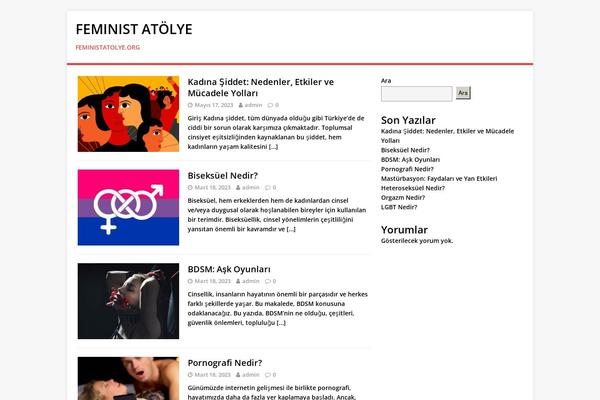600x400 pixels.
Task: Open 'BDSM: Aşk Oyunları' post title
Action: click(x=229, y=269)
